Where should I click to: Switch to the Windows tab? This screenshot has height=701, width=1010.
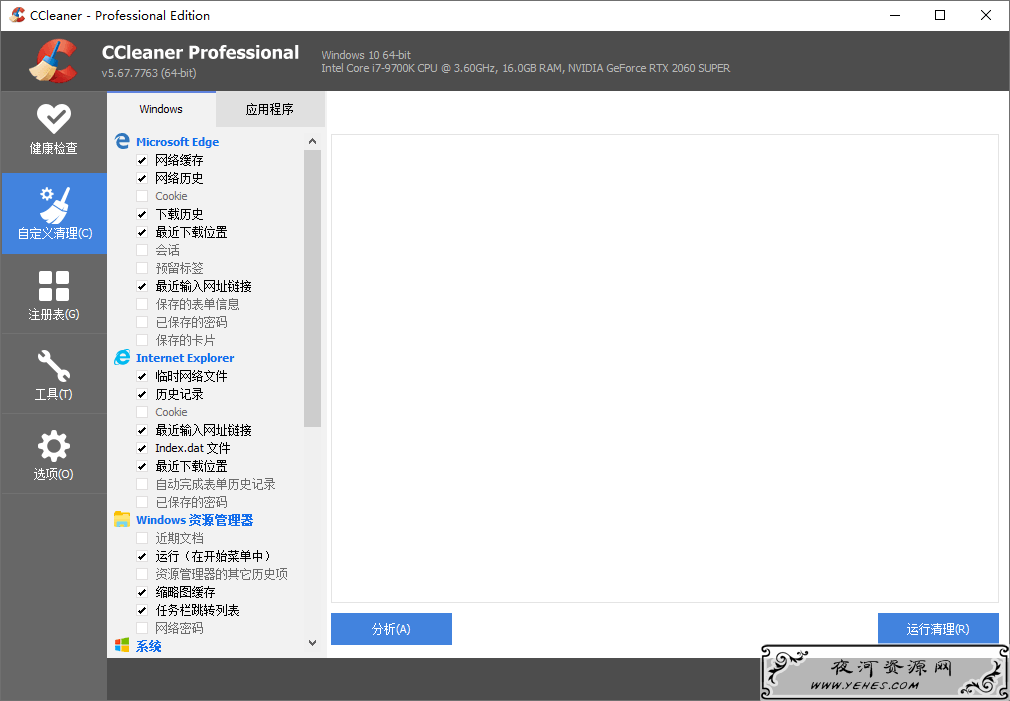click(161, 109)
